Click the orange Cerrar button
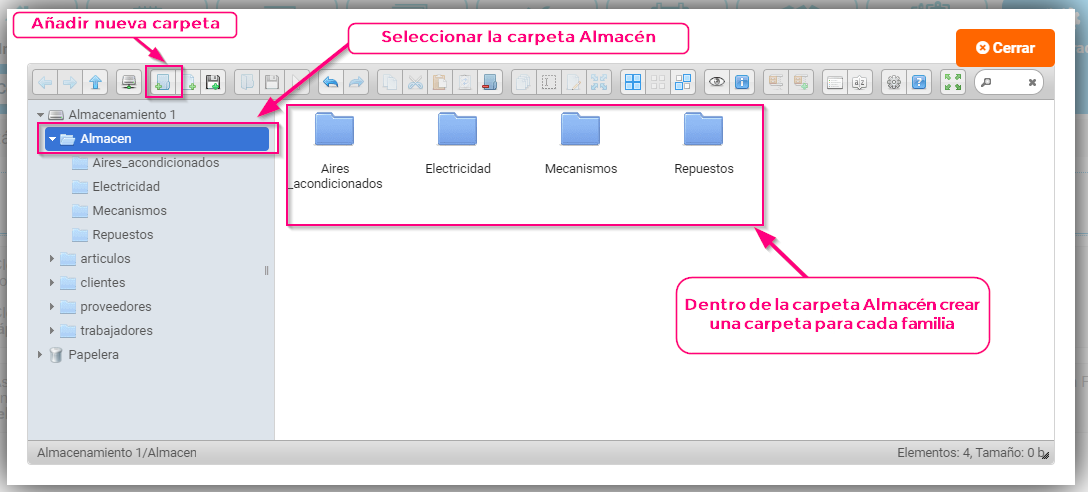 click(x=1004, y=48)
